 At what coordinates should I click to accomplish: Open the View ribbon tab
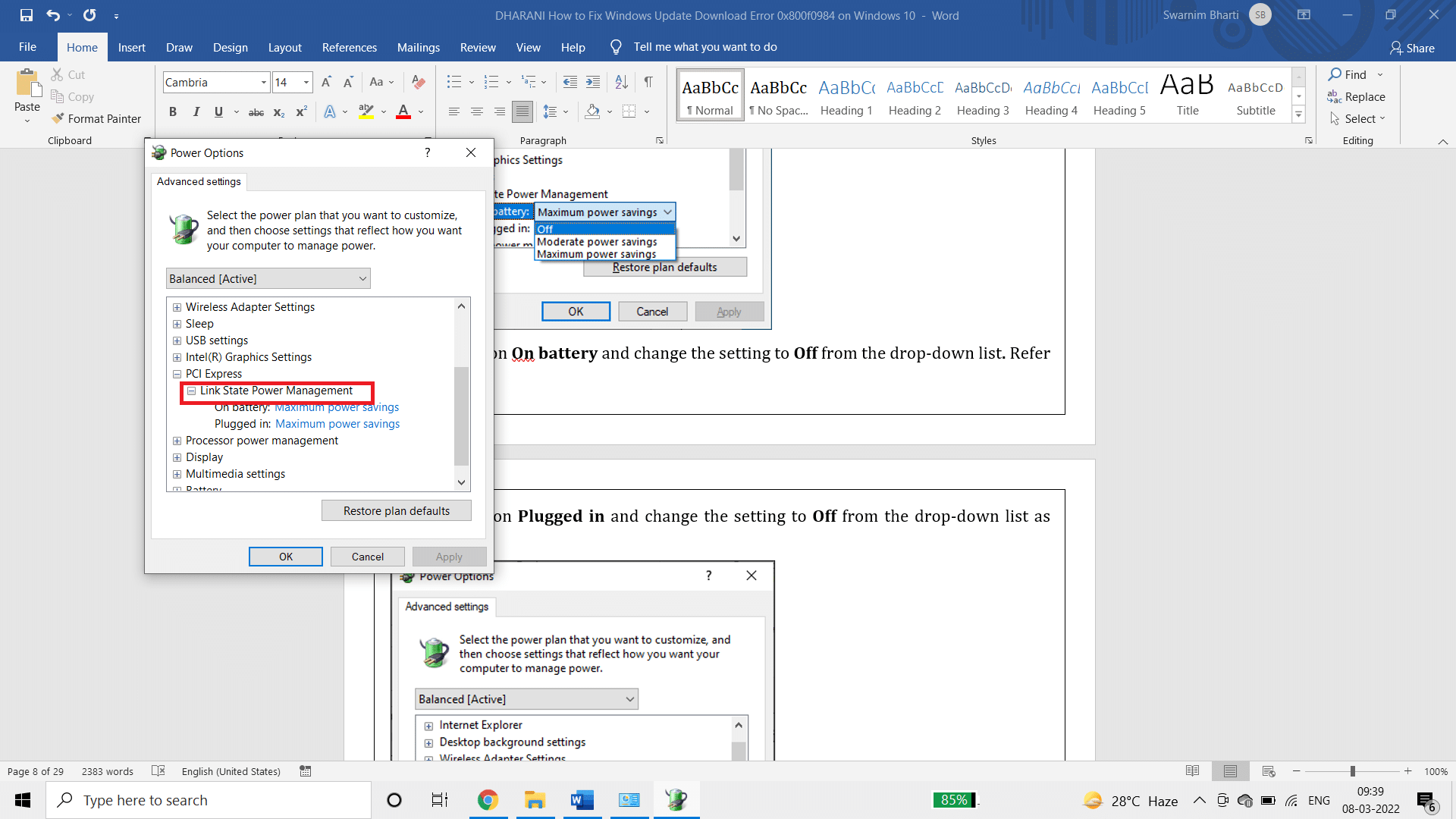pos(528,46)
